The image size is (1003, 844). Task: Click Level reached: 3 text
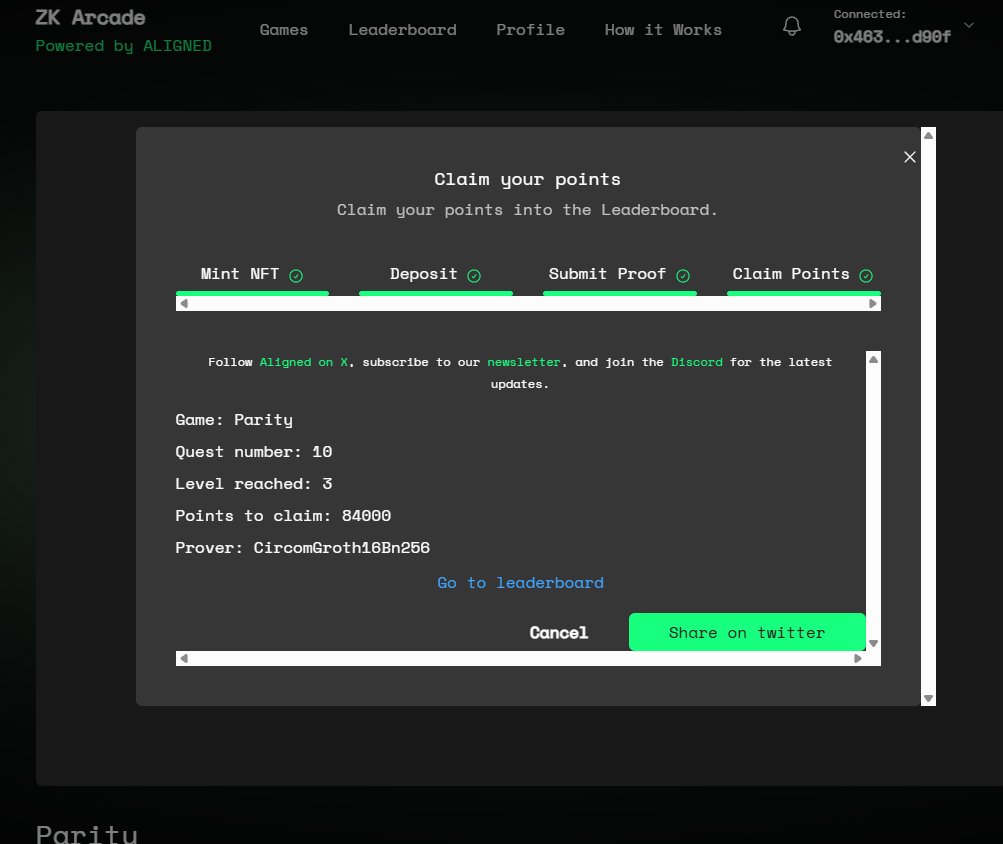(254, 484)
